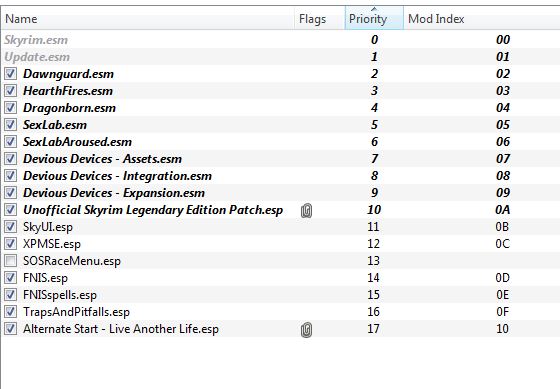560x389 pixels.
Task: Click the paperclip flag icon for Alternate Start row
Action: [x=306, y=329]
